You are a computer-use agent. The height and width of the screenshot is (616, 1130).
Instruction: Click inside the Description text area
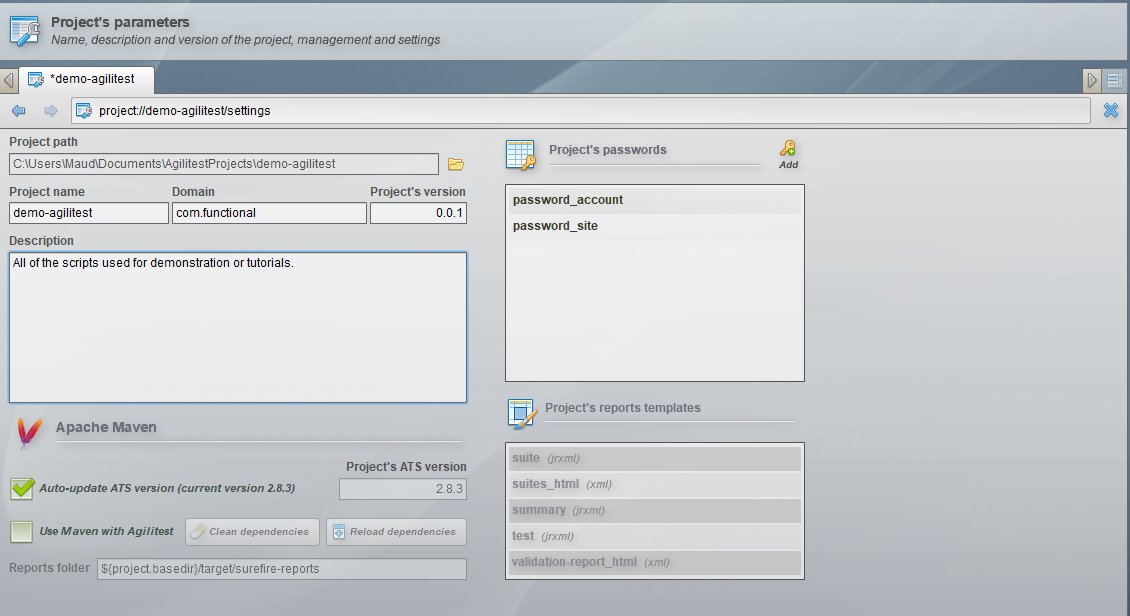[x=238, y=327]
